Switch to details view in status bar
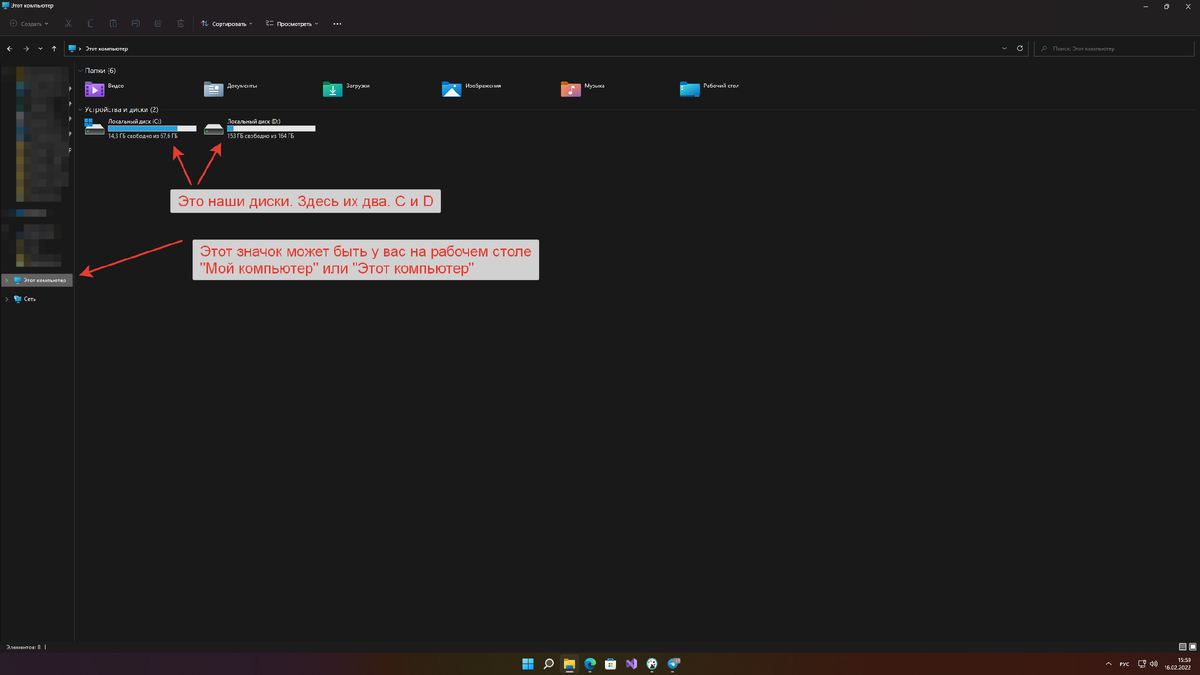Image resolution: width=1200 pixels, height=675 pixels. click(1182, 648)
